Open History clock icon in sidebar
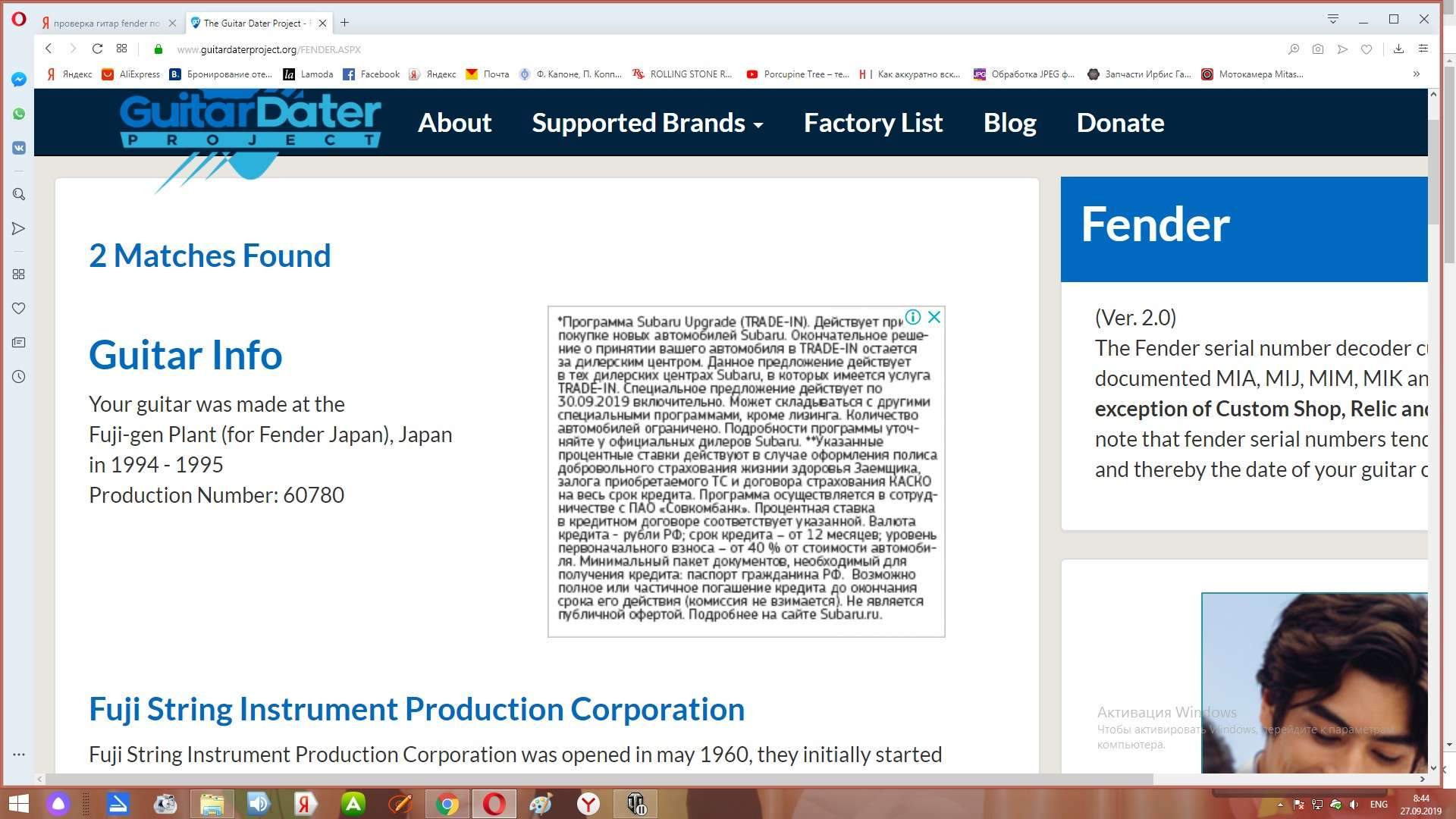 (19, 377)
